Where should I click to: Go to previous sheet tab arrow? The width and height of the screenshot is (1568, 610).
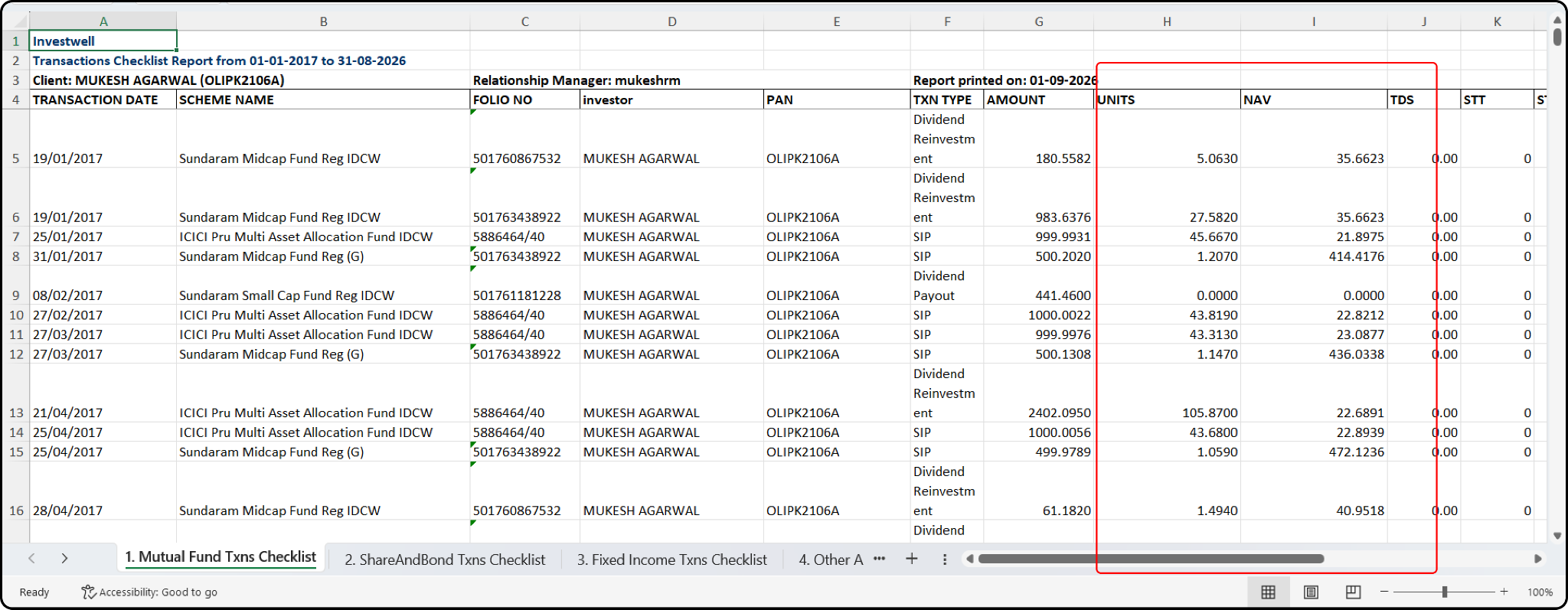coord(31,559)
